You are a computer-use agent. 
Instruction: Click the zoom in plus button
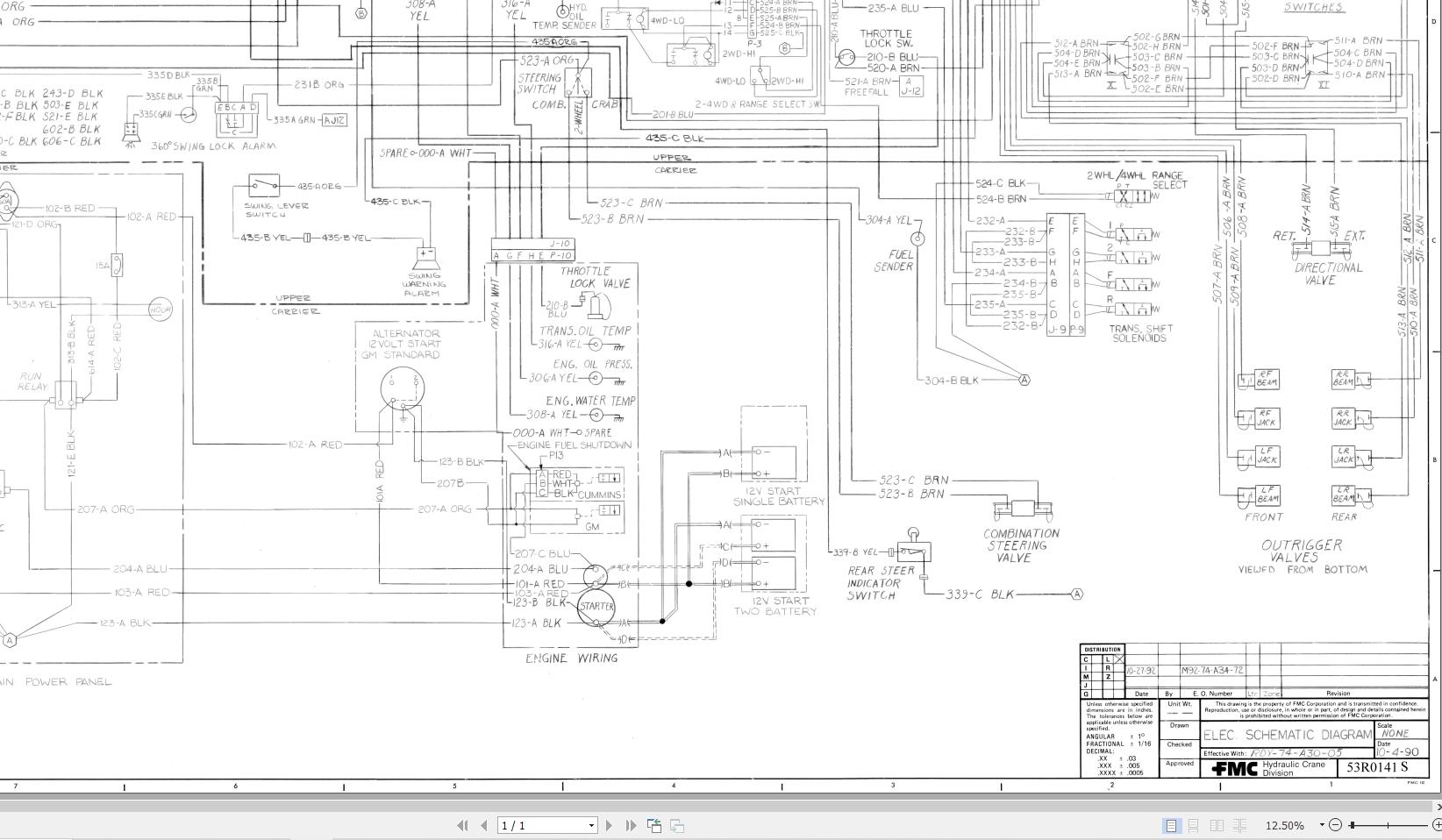(x=1437, y=825)
